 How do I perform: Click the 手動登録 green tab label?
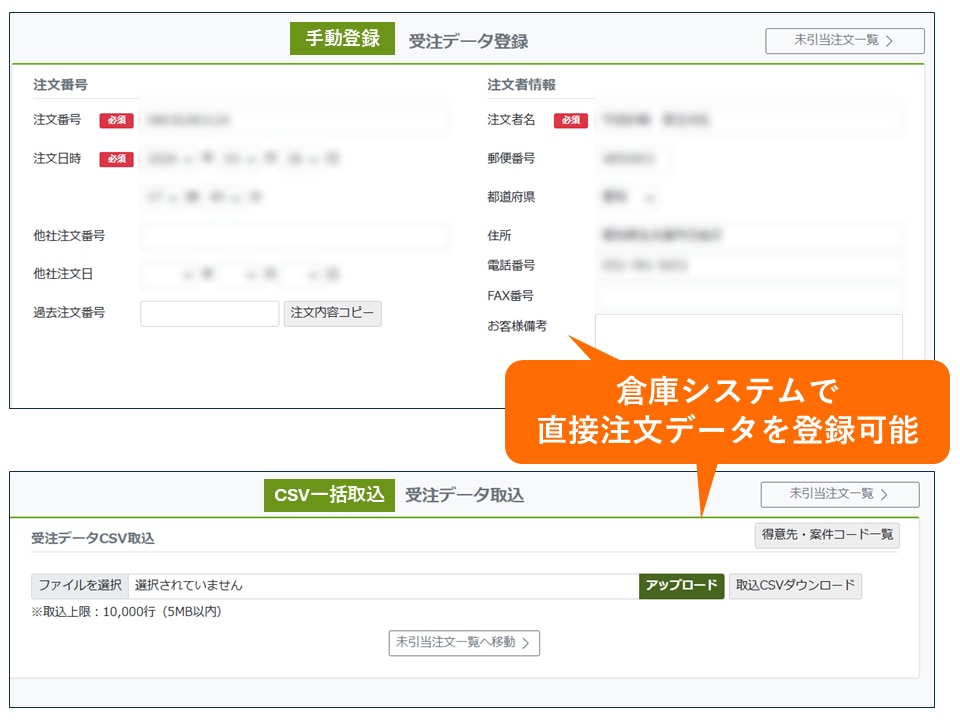click(342, 39)
